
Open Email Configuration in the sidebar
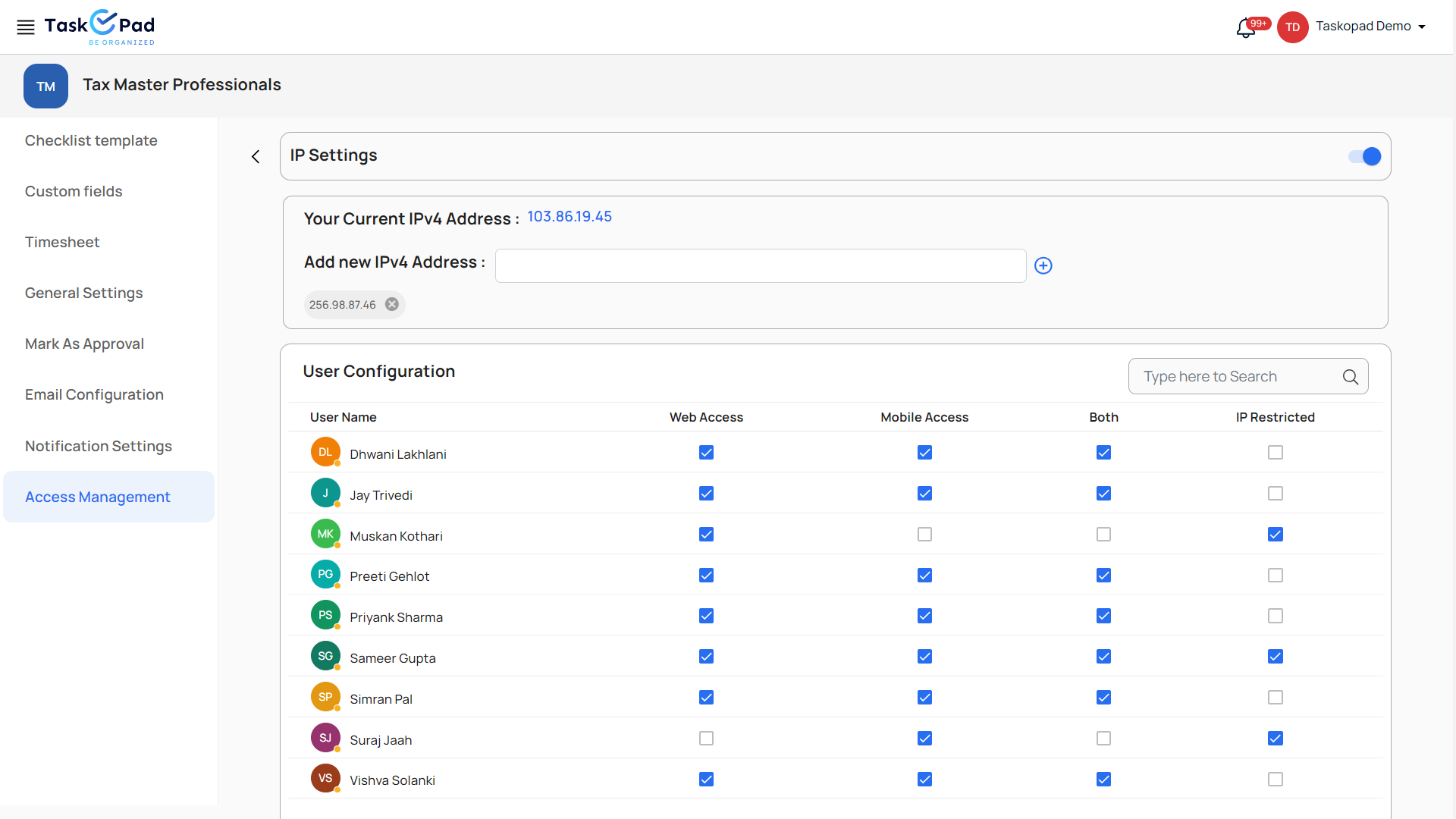pyautogui.click(x=94, y=394)
